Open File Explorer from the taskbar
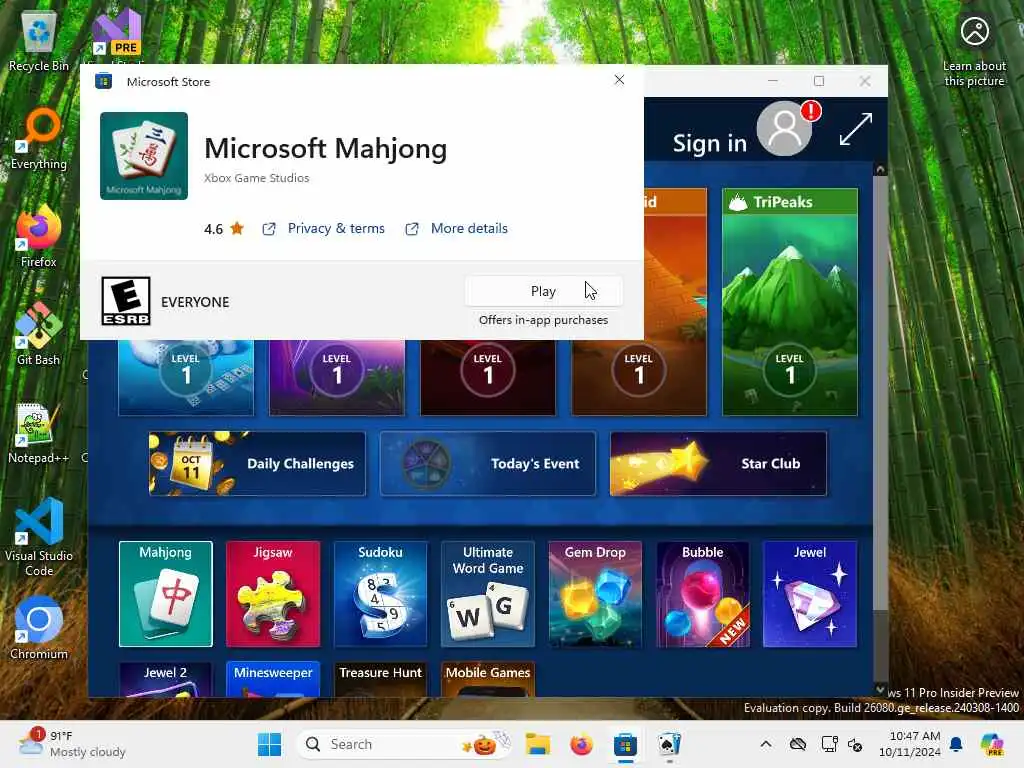Image resolution: width=1024 pixels, height=768 pixels. (x=538, y=744)
